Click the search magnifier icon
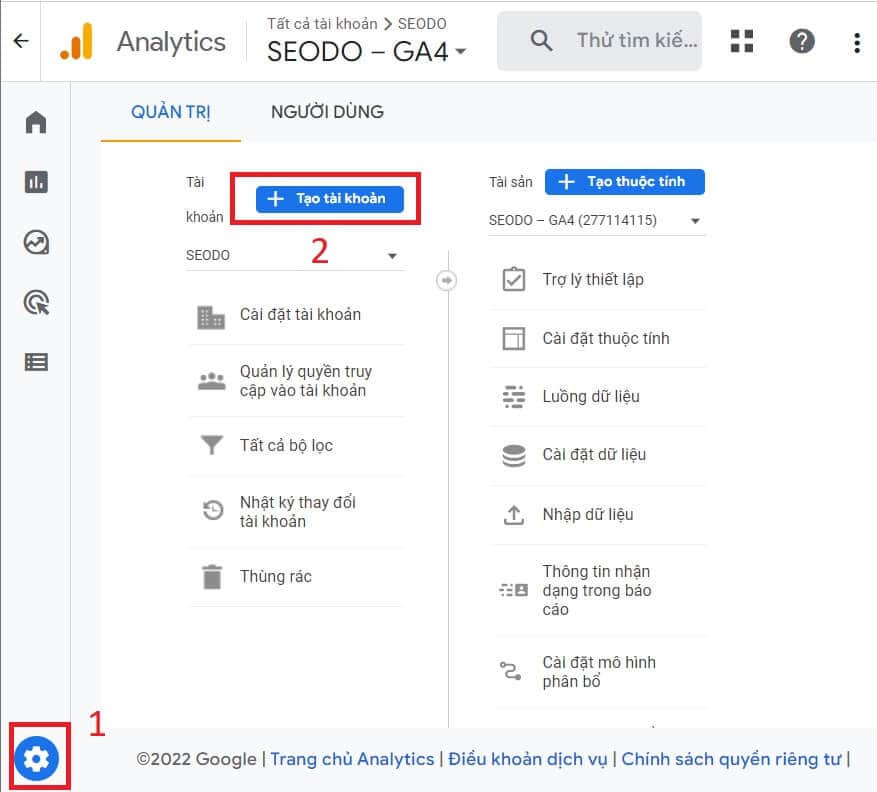The width and height of the screenshot is (877, 792). click(541, 40)
